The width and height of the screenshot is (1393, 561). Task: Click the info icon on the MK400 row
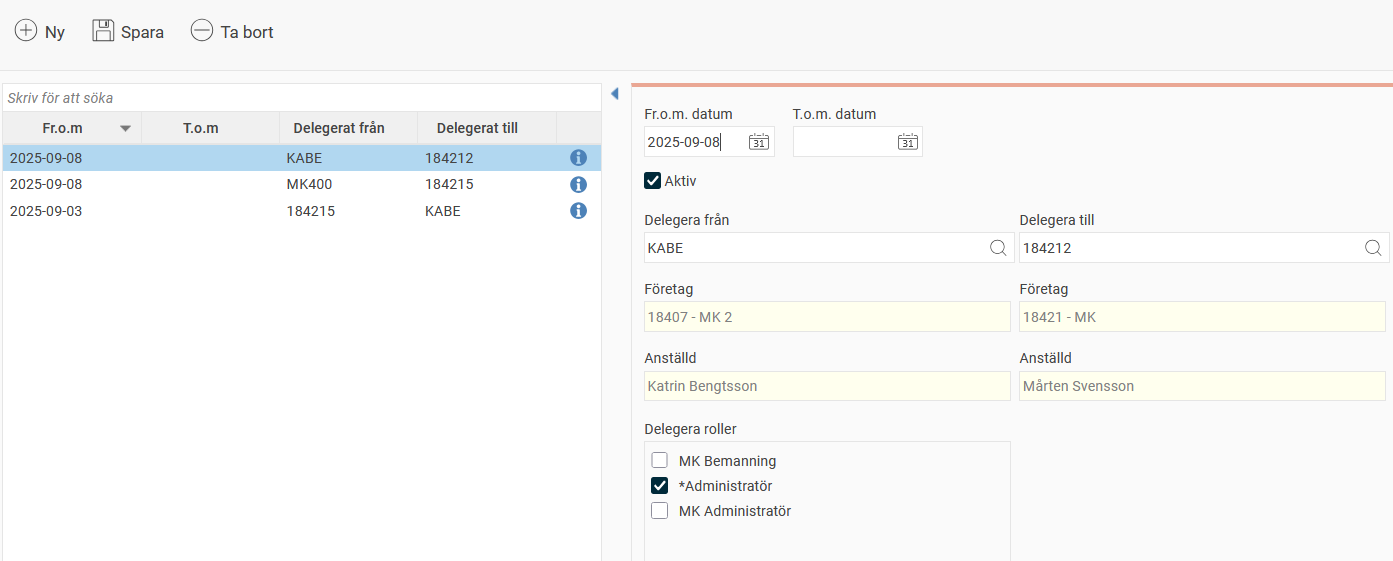[x=578, y=185]
